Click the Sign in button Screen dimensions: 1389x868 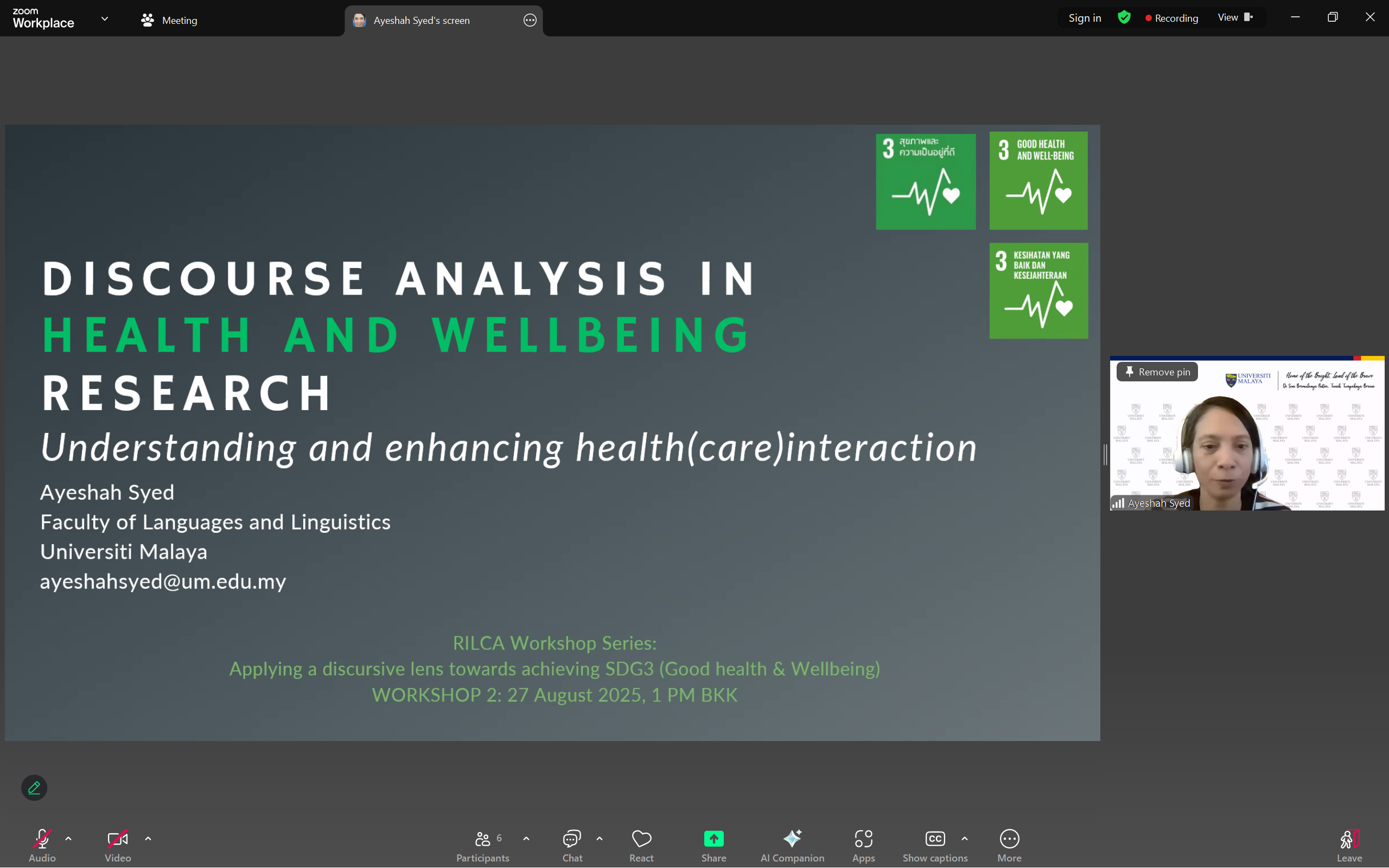(1084, 18)
